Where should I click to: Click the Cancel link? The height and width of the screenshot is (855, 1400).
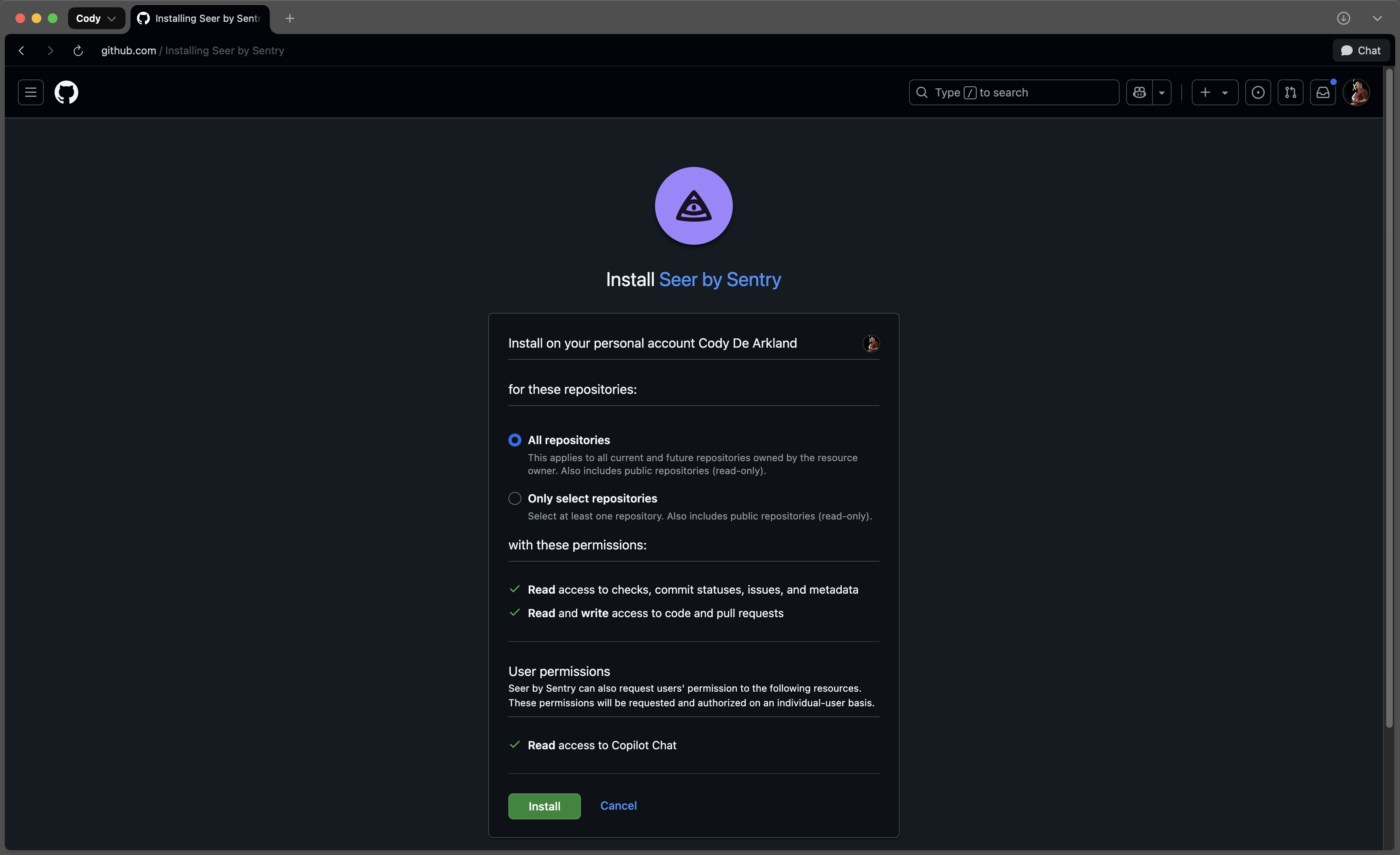point(618,806)
